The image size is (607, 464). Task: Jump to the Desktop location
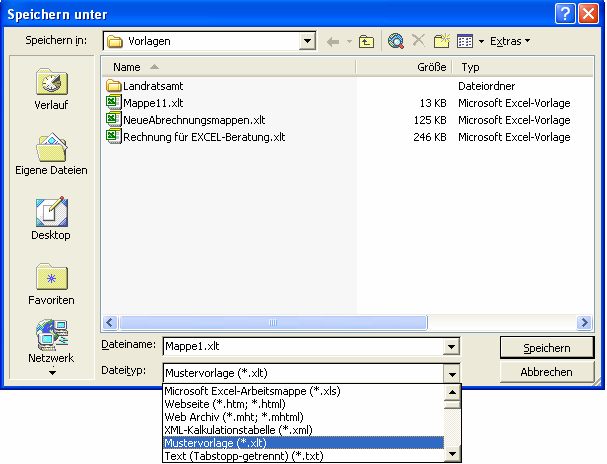tap(51, 219)
